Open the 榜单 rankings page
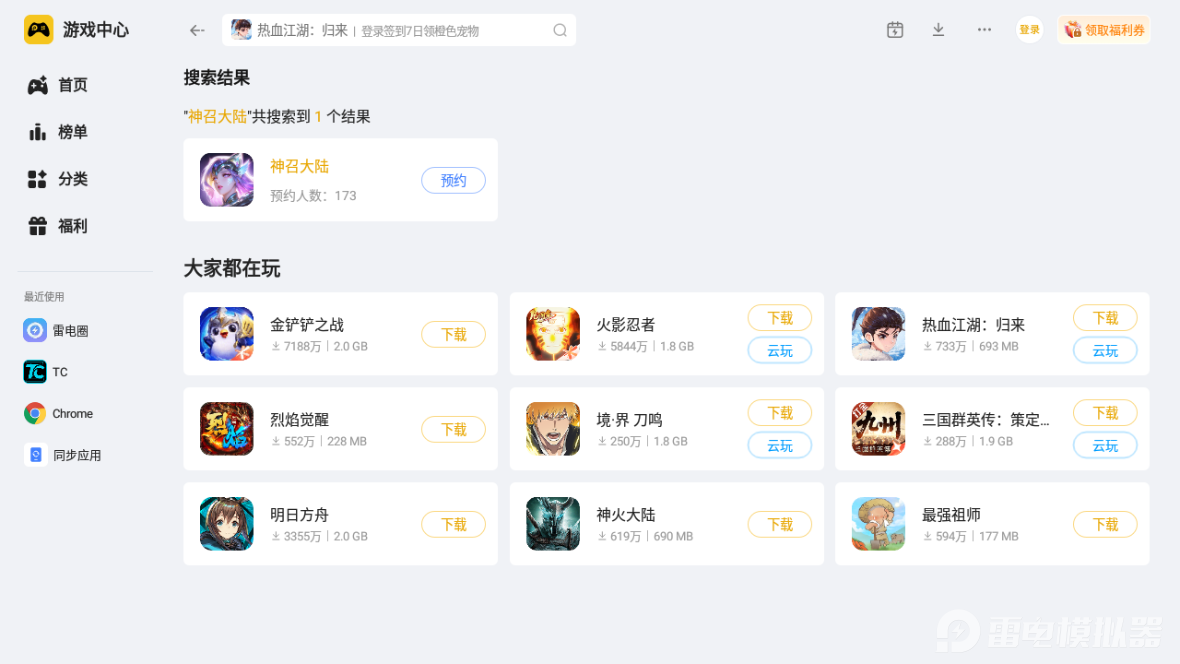 point(58,132)
